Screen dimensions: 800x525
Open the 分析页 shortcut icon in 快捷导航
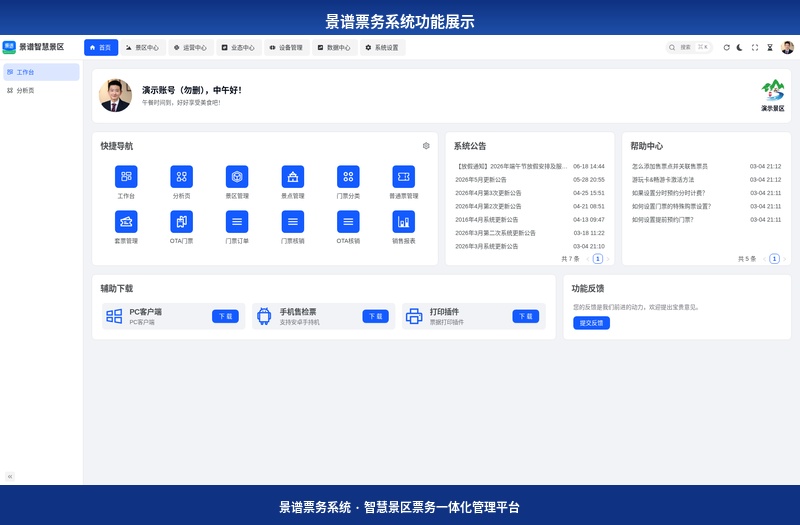click(182, 177)
